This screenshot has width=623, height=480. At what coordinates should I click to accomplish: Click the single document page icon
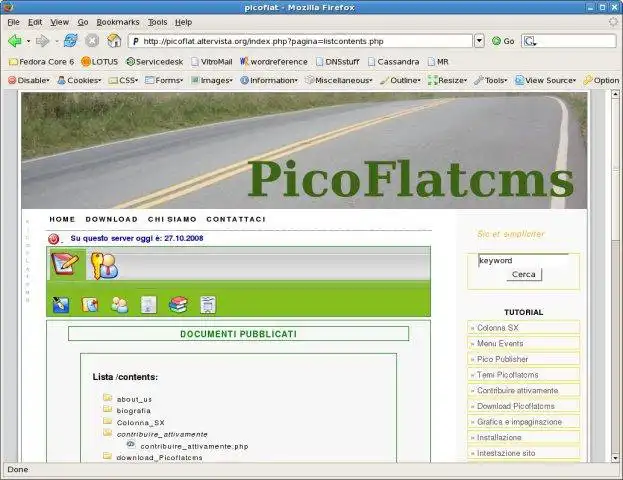[x=149, y=305]
